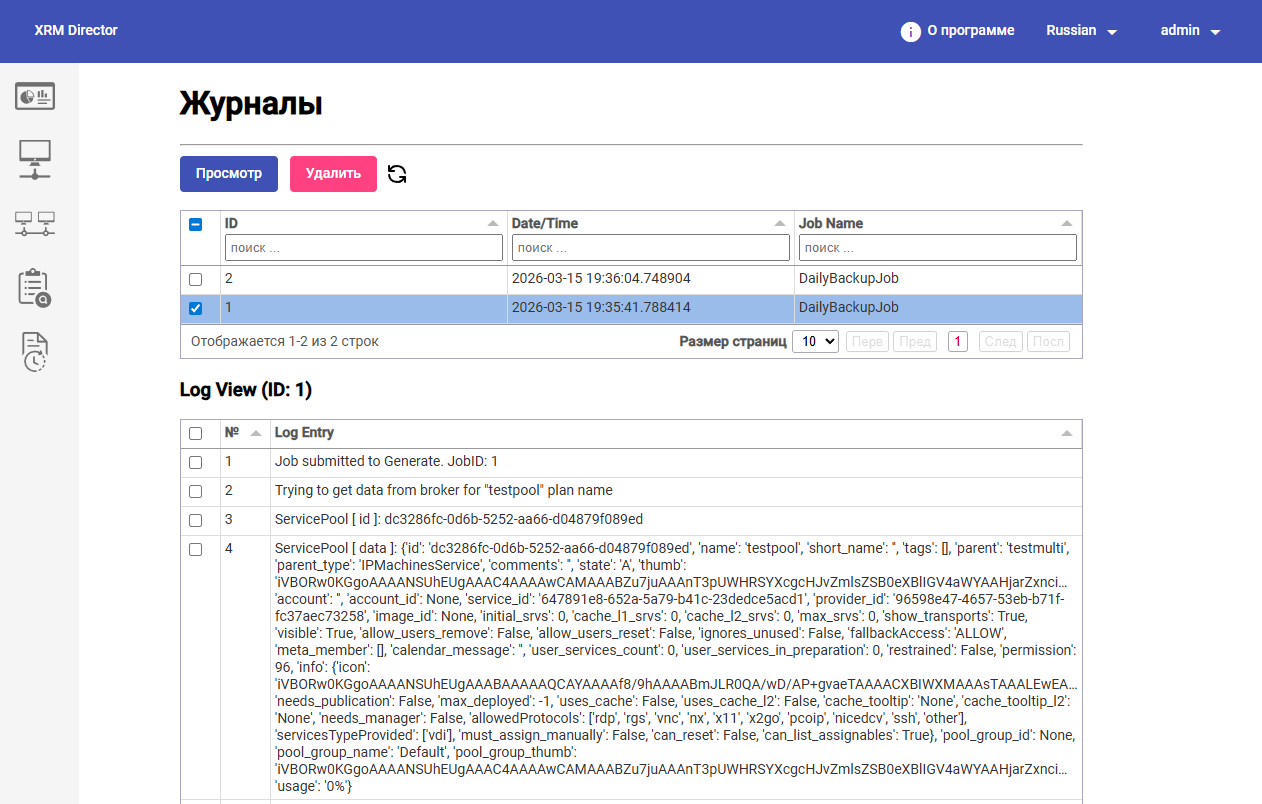Sort the table by Job Name header
Screen dimensions: 1262x804
pos(830,223)
